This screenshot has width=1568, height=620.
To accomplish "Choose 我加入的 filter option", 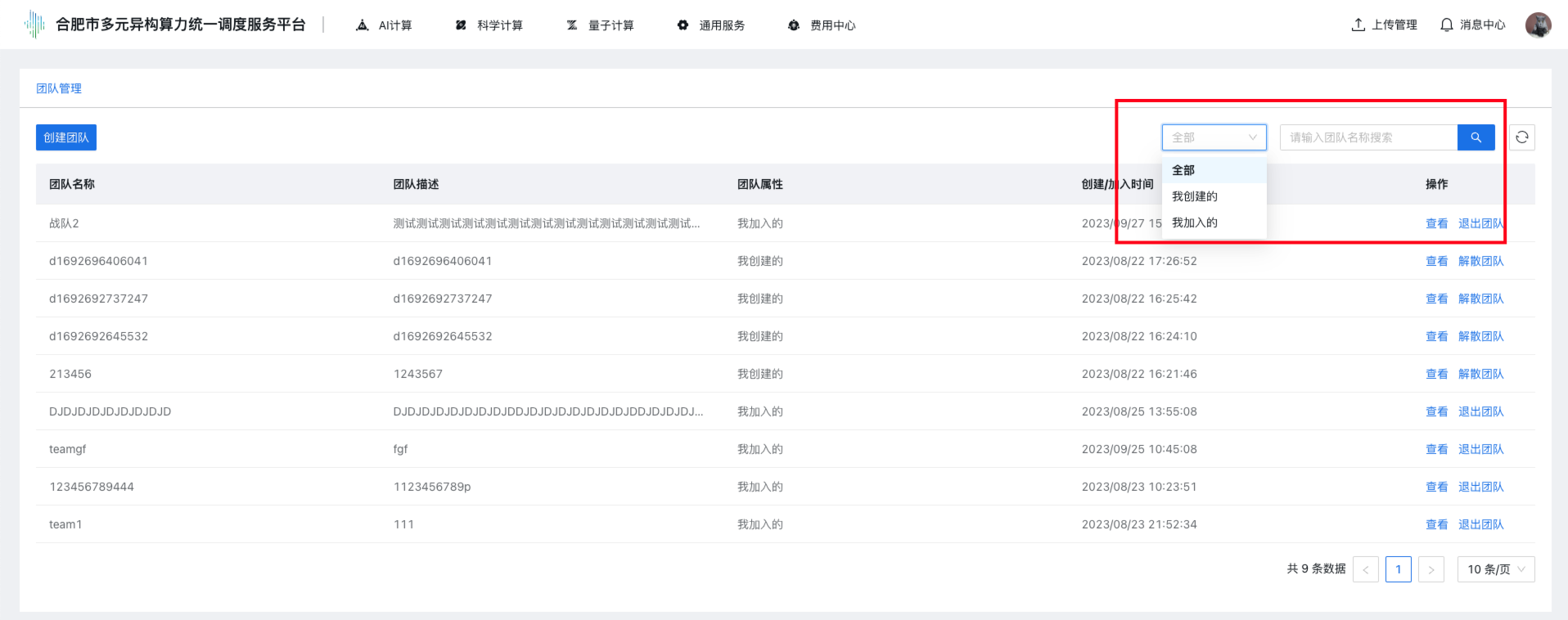I will tap(1195, 222).
